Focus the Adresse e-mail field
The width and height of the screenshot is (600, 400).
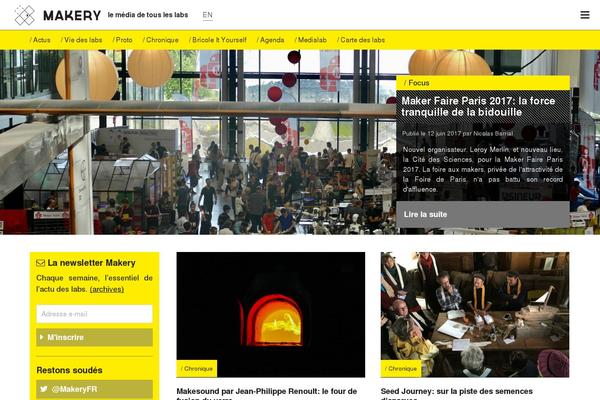(x=95, y=314)
